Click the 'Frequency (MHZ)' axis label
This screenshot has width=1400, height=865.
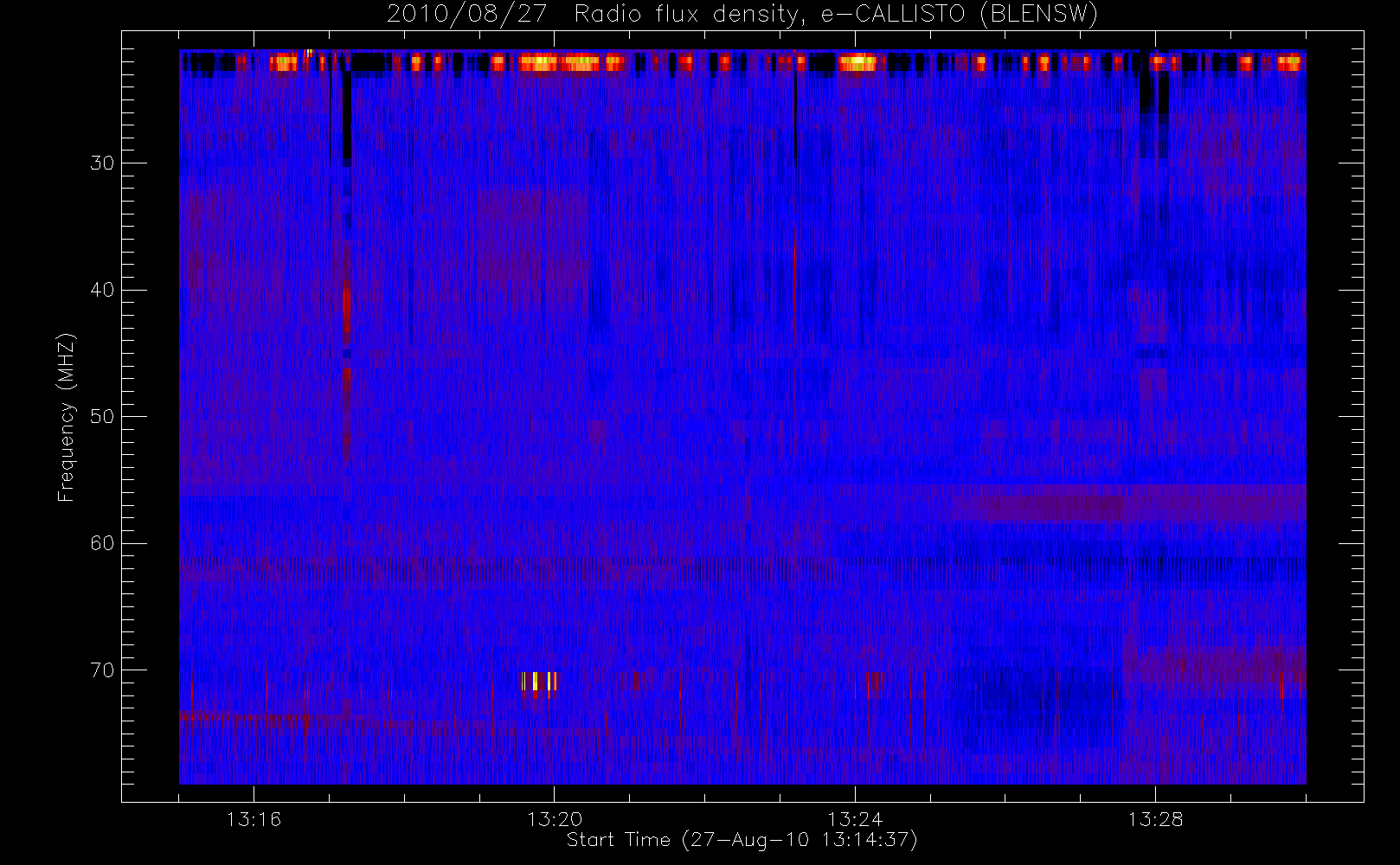point(67,417)
